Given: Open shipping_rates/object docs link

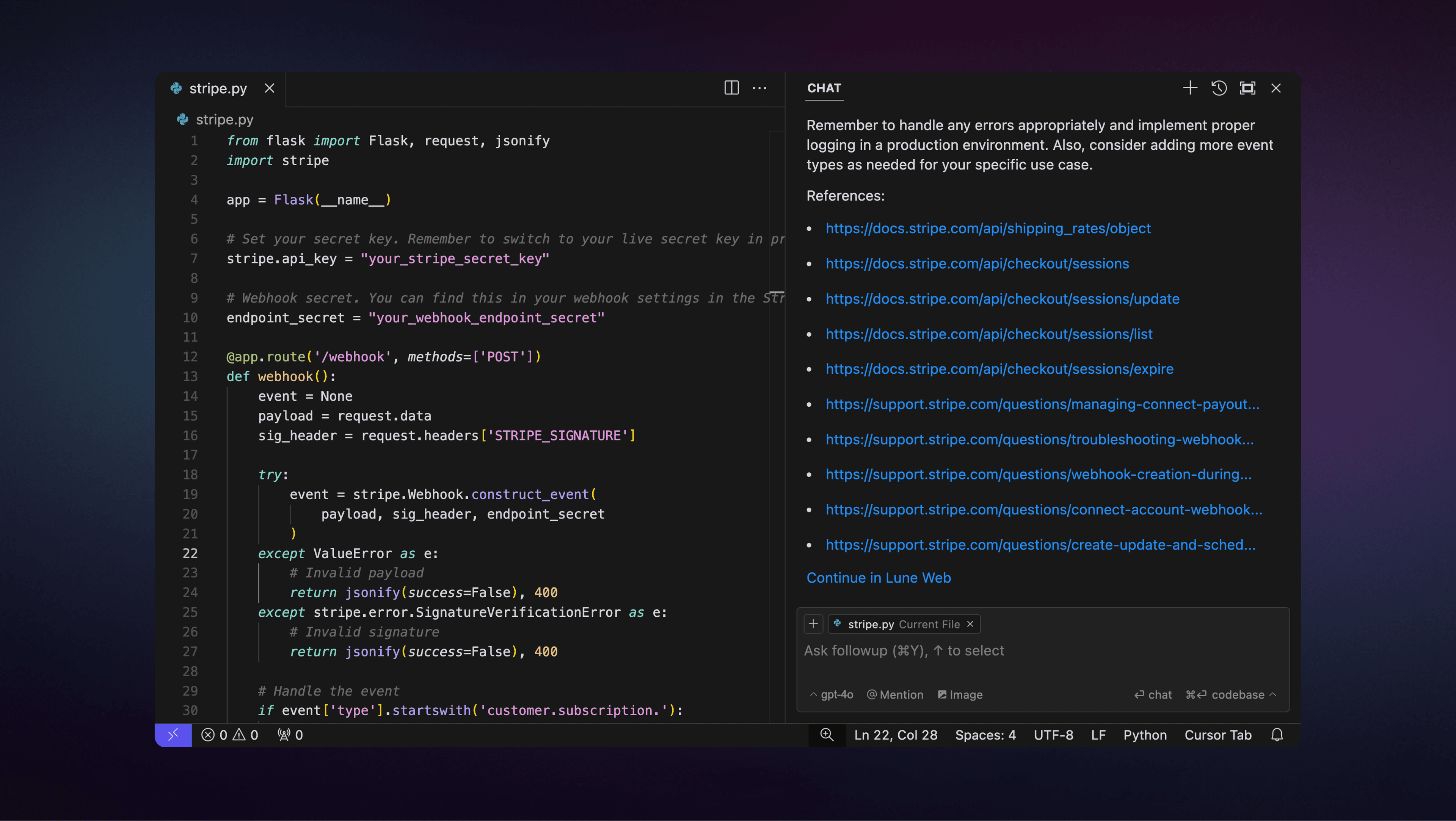Looking at the screenshot, I should (988, 228).
